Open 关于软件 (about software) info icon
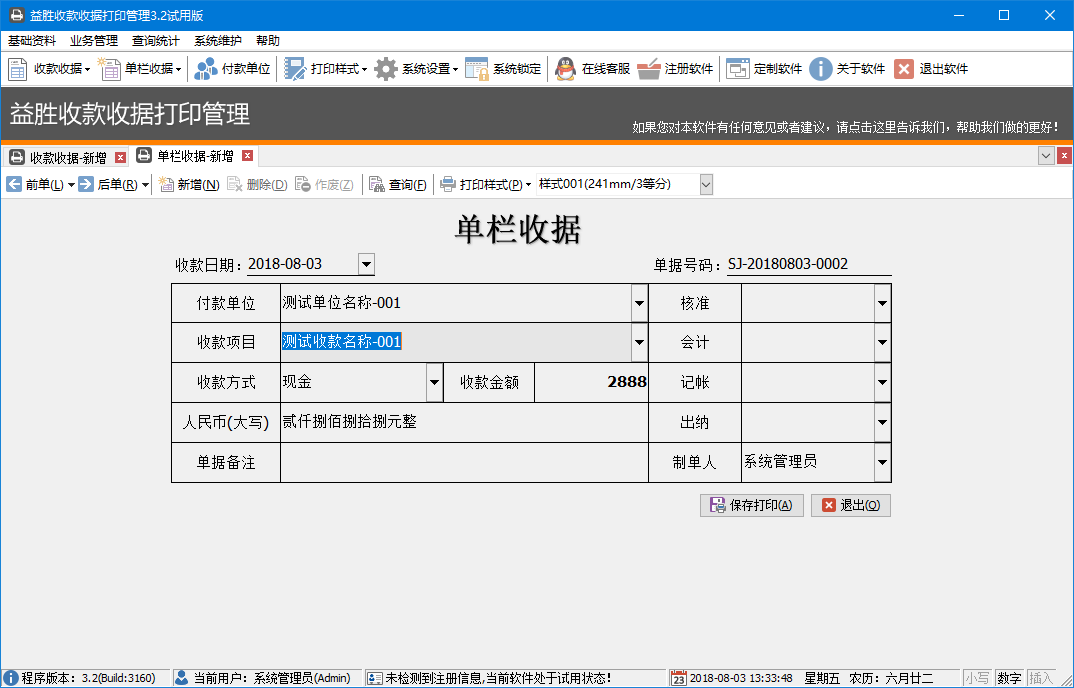 (x=821, y=69)
